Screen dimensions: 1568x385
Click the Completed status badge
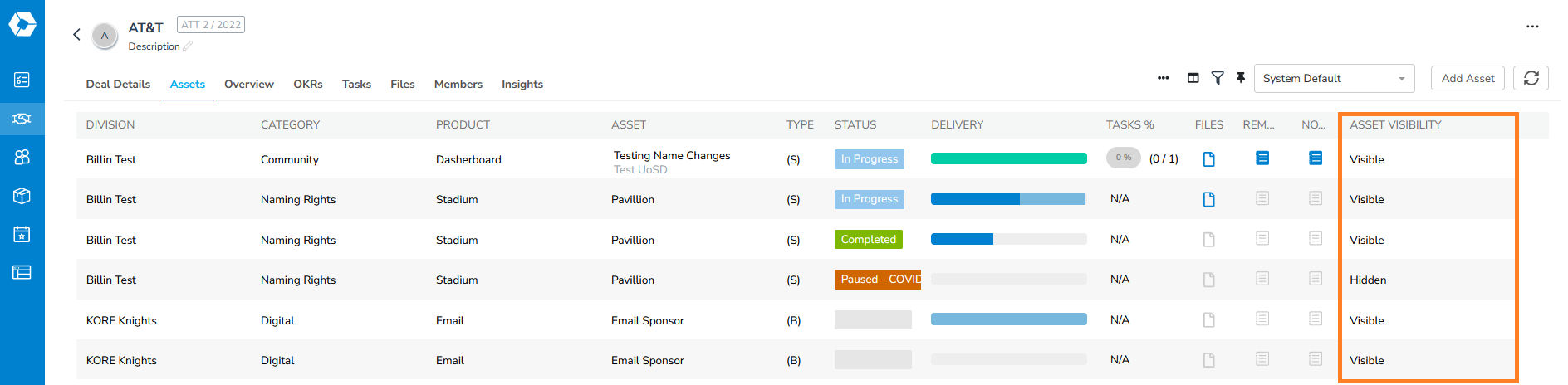coord(869,239)
